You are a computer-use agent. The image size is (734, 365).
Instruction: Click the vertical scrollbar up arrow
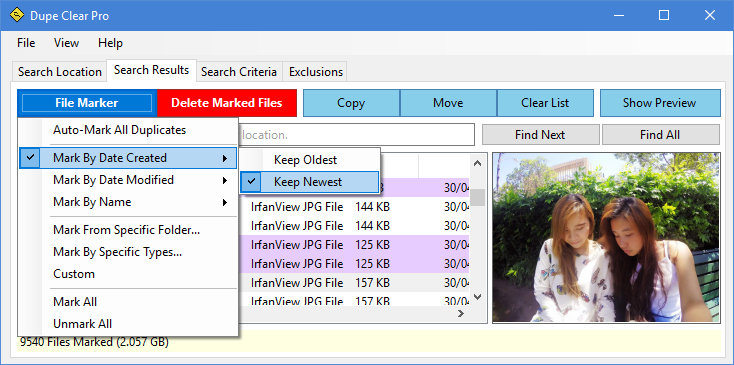click(x=477, y=163)
